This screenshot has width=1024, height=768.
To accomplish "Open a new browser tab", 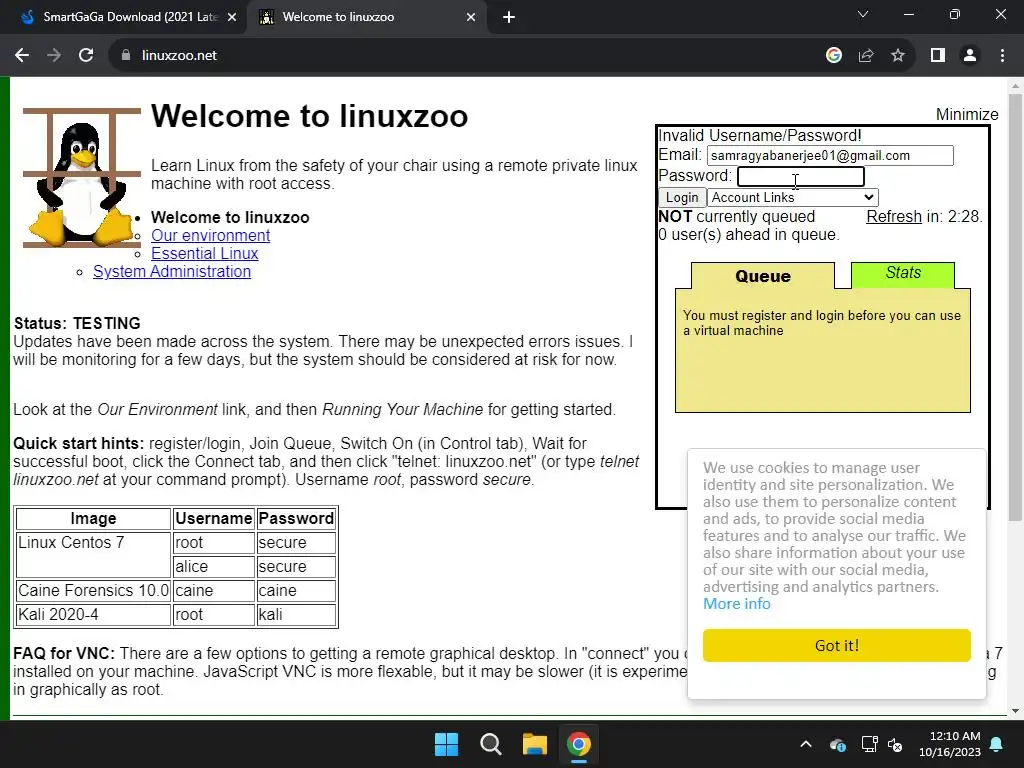I will point(509,17).
